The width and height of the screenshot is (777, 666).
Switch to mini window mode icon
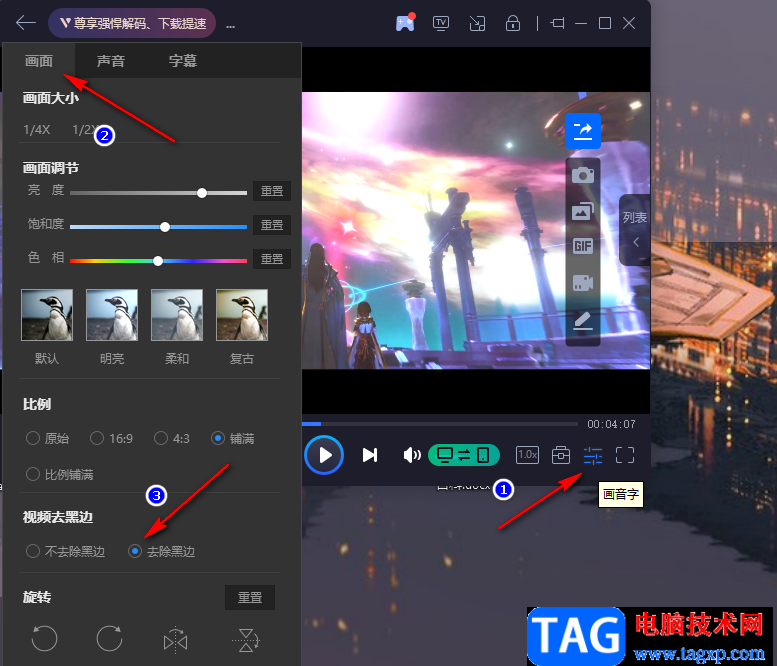[x=477, y=23]
